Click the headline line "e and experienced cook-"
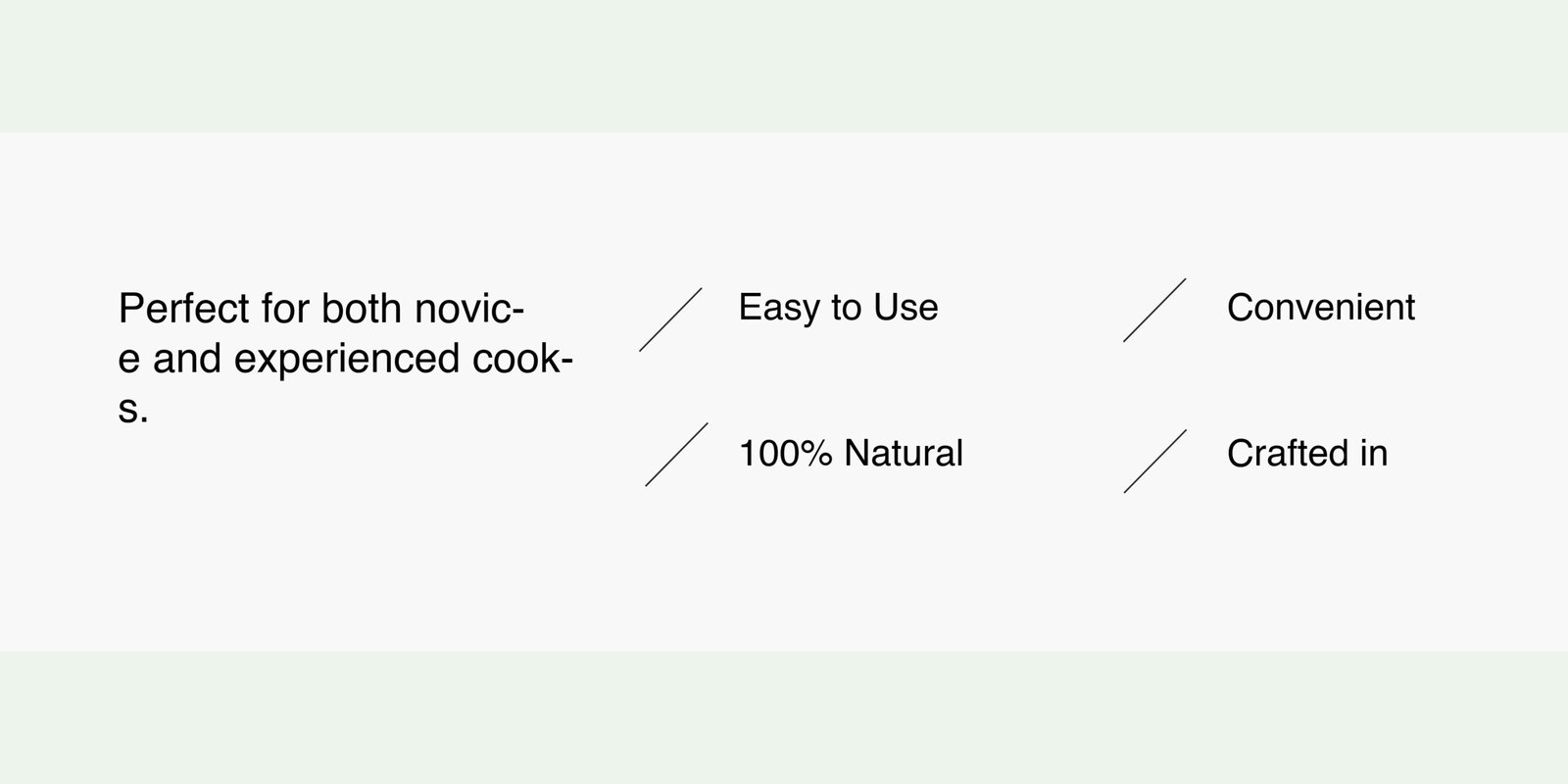The height and width of the screenshot is (784, 1568). 345,359
